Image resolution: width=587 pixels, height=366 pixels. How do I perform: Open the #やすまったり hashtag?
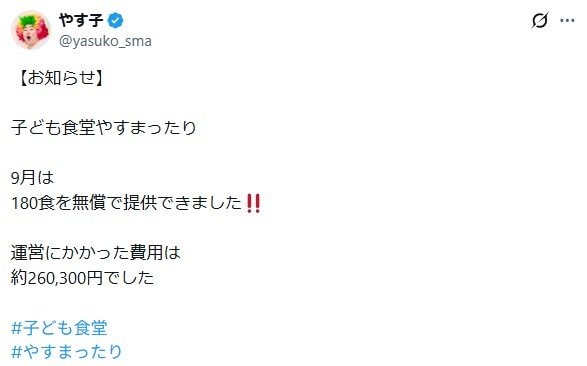click(67, 352)
